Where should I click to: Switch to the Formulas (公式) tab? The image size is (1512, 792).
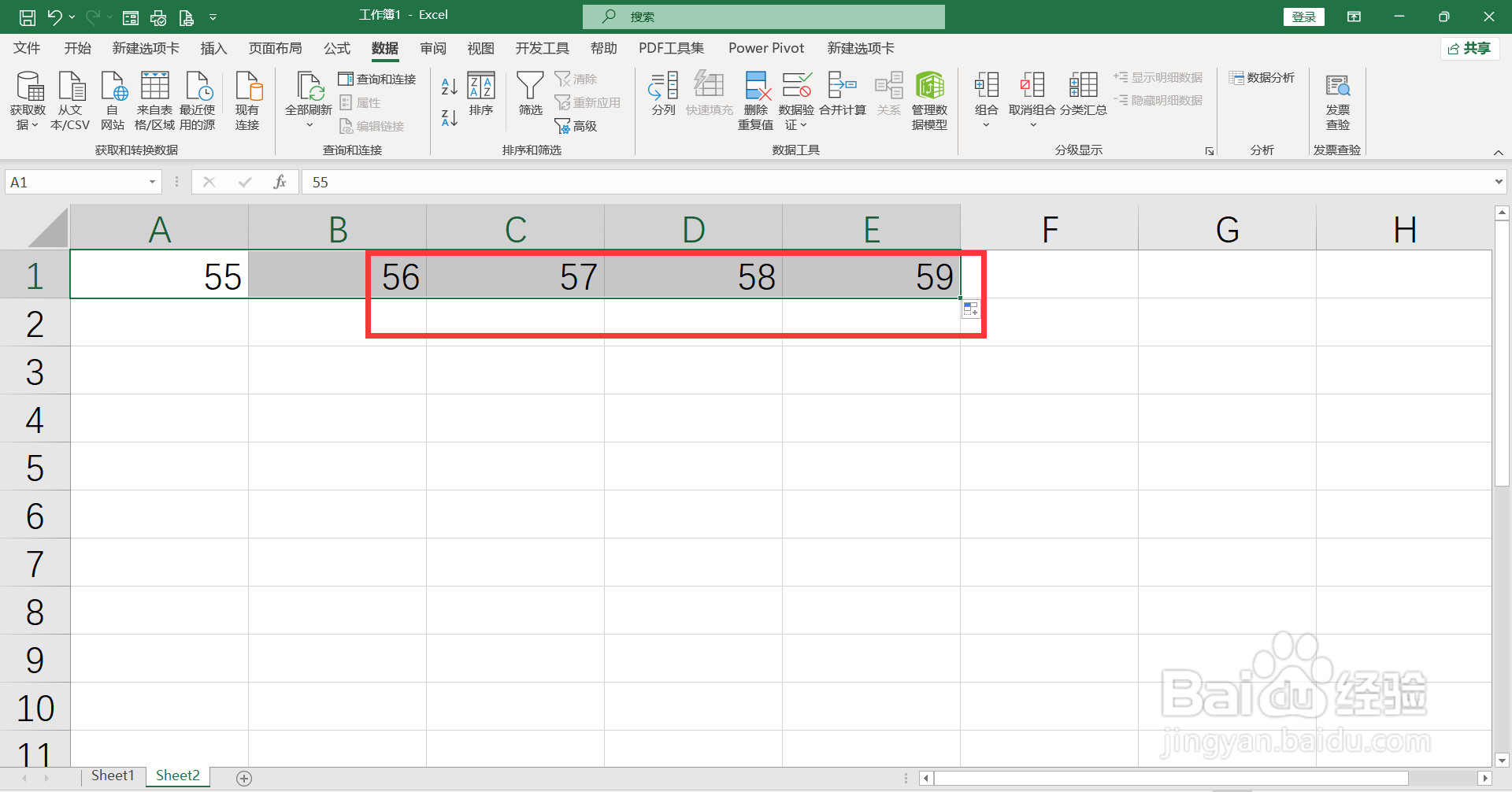[x=337, y=48]
